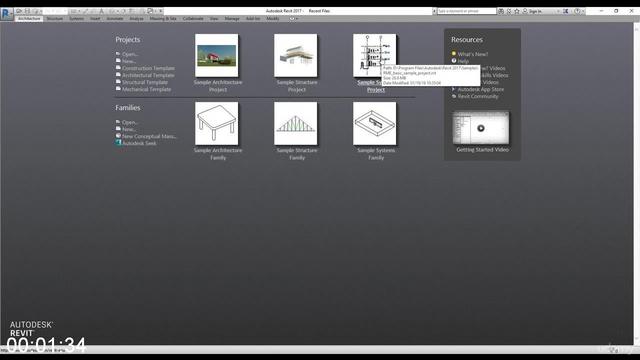Open the Revit Community link
The width and height of the screenshot is (640, 360).
tap(478, 96)
